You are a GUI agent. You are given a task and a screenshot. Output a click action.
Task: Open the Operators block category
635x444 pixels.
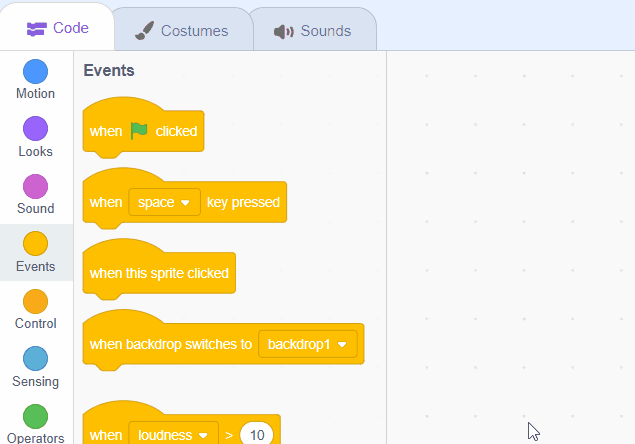coord(35,416)
